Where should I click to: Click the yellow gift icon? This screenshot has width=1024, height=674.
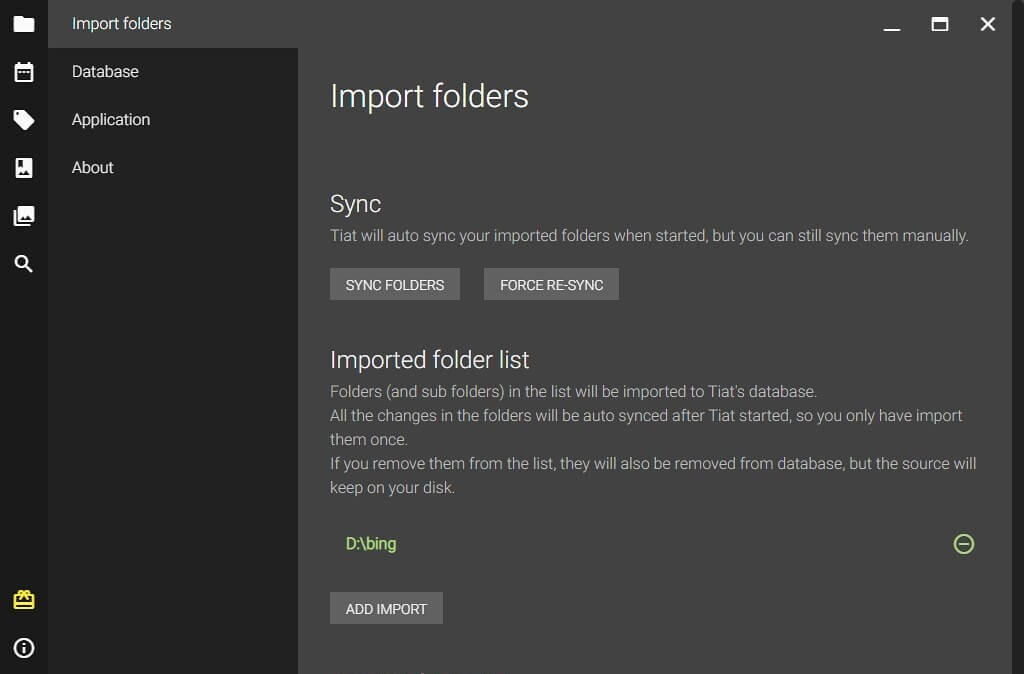[x=24, y=600]
